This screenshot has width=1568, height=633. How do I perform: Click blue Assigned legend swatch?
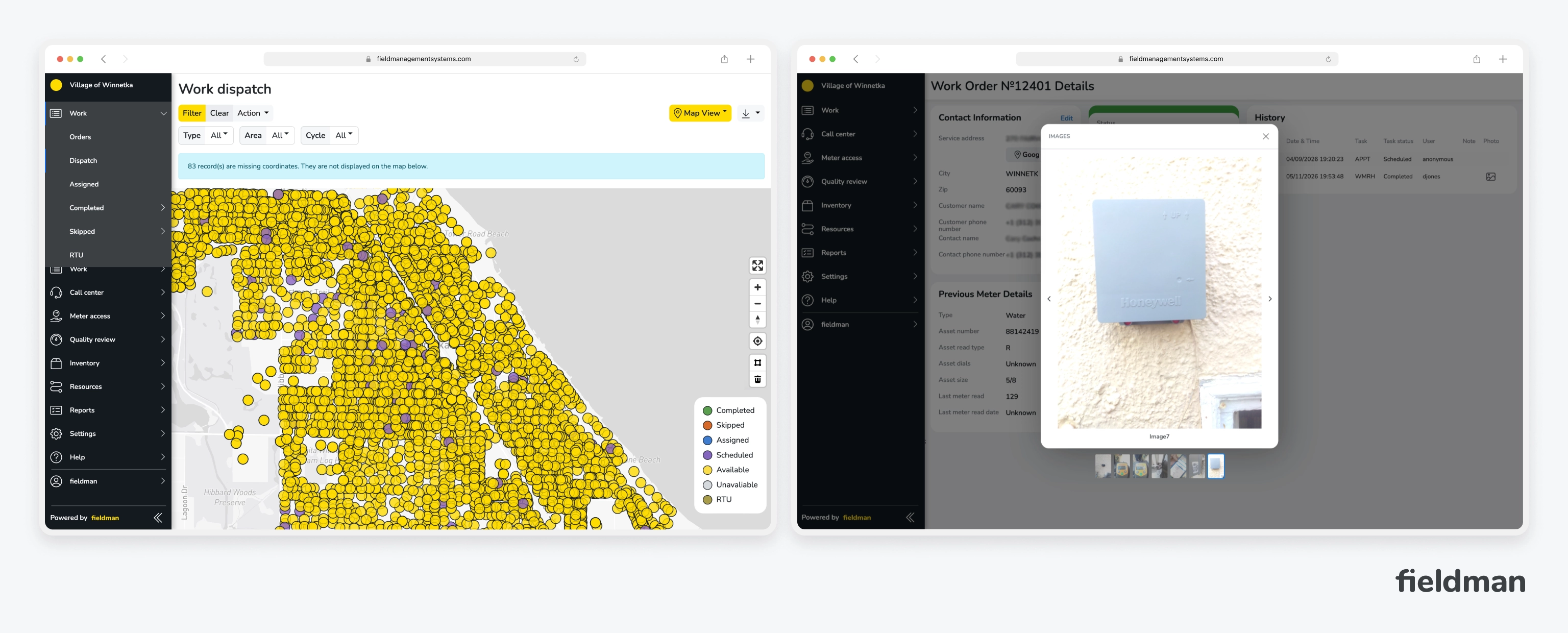coord(707,440)
